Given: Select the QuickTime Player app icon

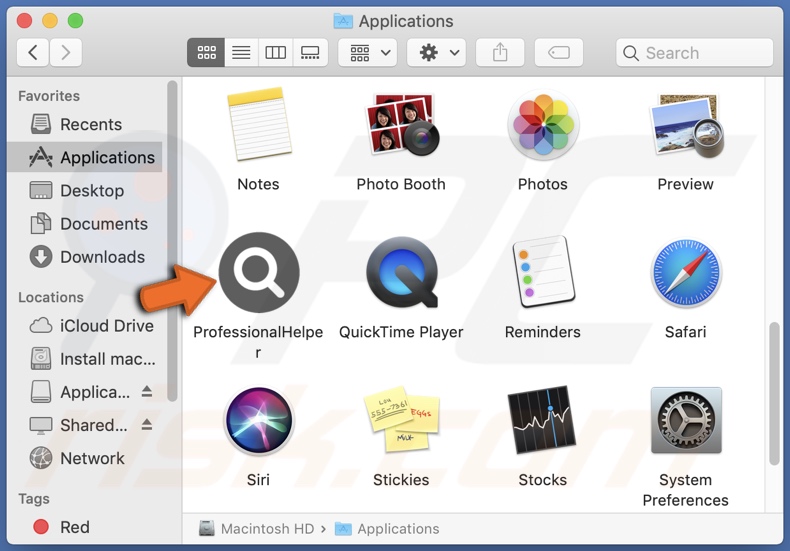Looking at the screenshot, I should pyautogui.click(x=402, y=272).
